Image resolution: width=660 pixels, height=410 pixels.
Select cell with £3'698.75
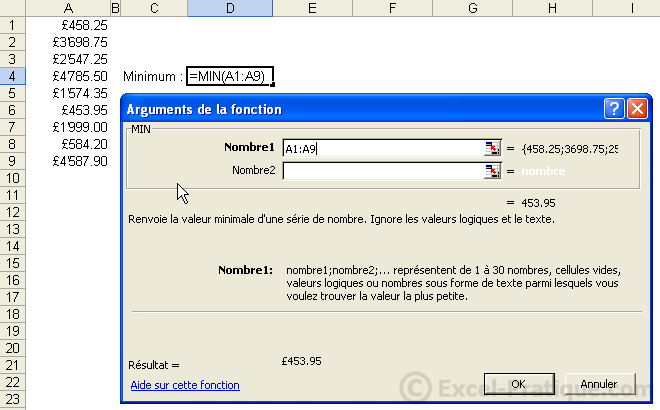click(68, 42)
